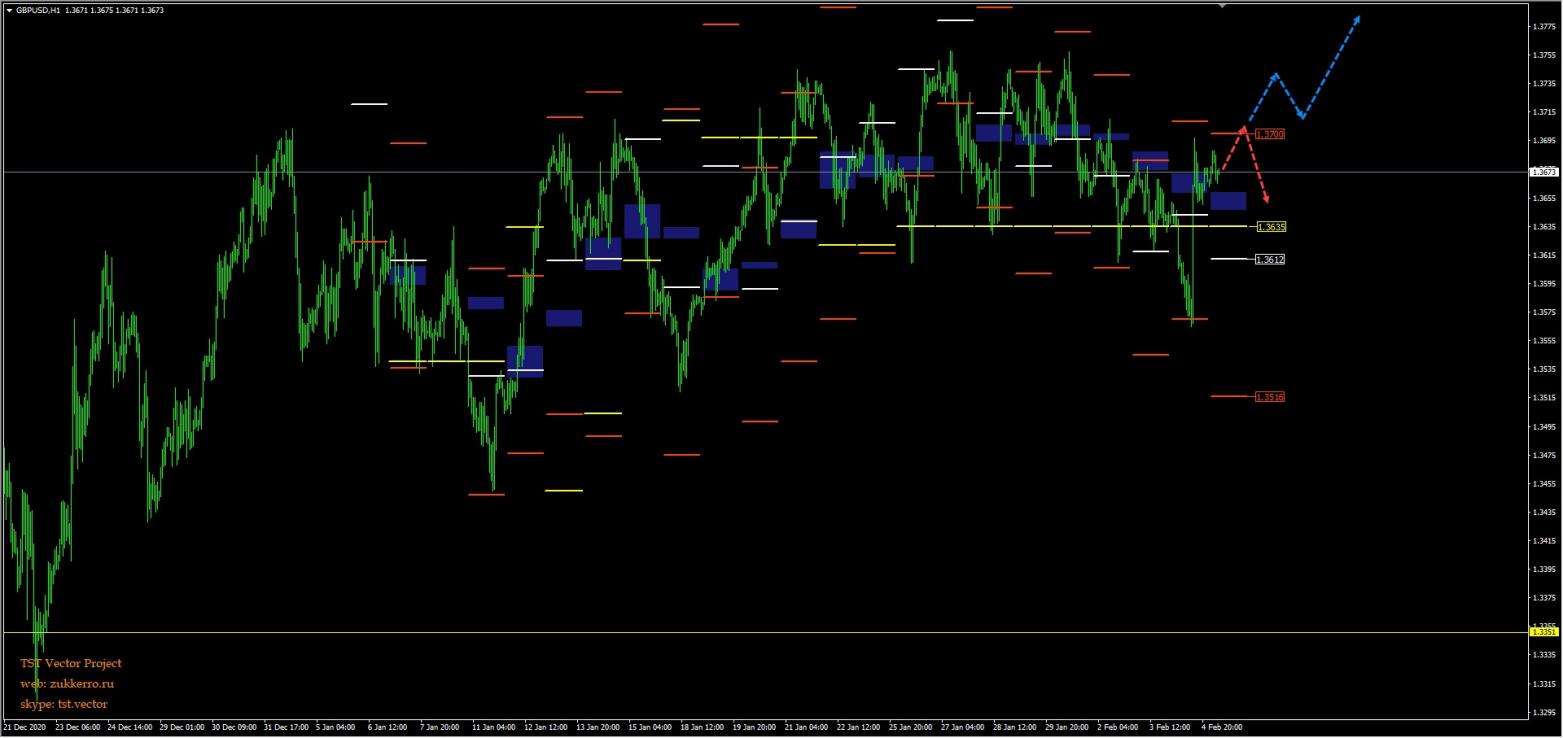Image resolution: width=1563 pixels, height=738 pixels.
Task: Click the 'web: zukkerro.ru' text label
Action: pos(67,684)
